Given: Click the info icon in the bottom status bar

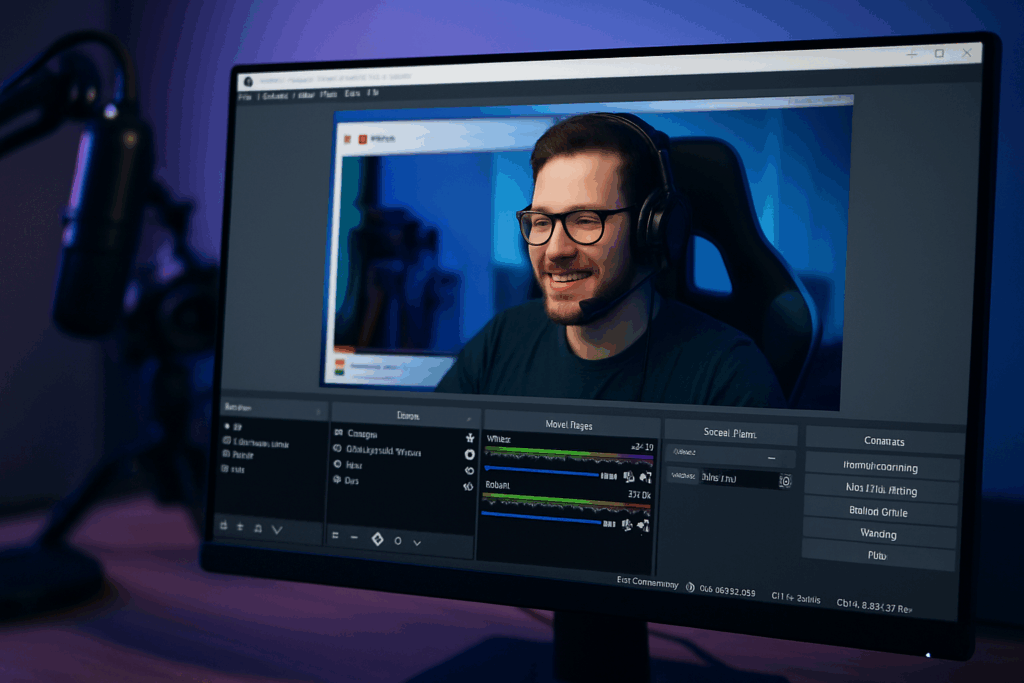Looking at the screenshot, I should coord(689,585).
